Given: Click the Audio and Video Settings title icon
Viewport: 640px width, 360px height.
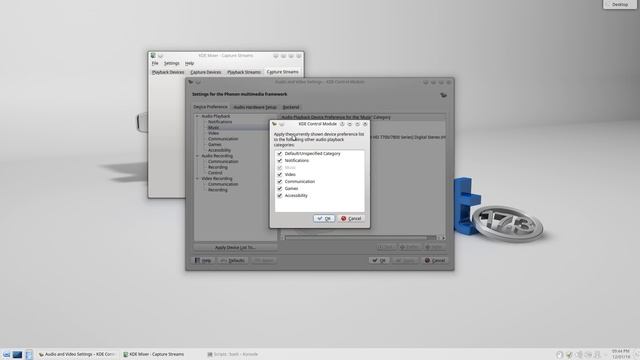Looking at the screenshot, I should point(191,82).
